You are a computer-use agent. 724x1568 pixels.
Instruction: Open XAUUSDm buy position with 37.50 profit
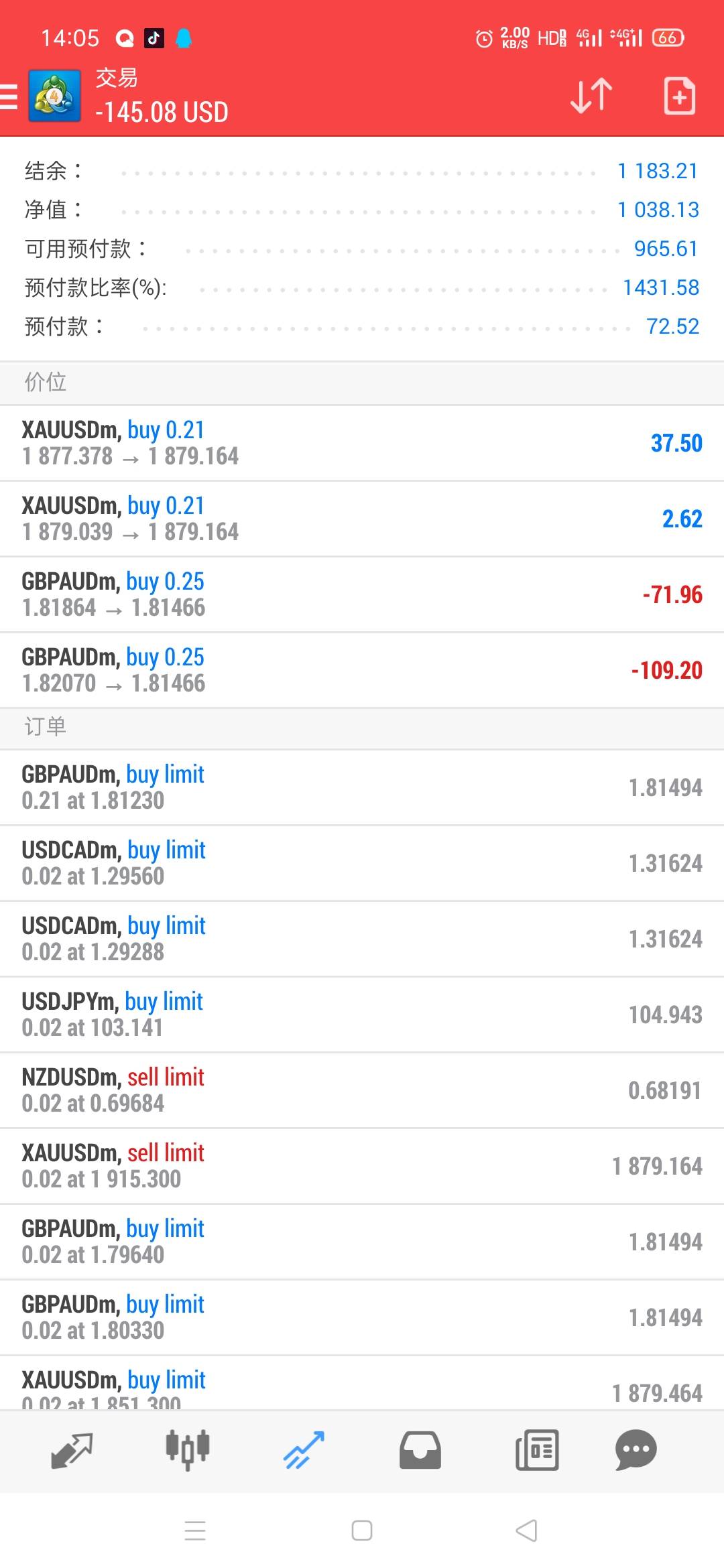coord(362,443)
